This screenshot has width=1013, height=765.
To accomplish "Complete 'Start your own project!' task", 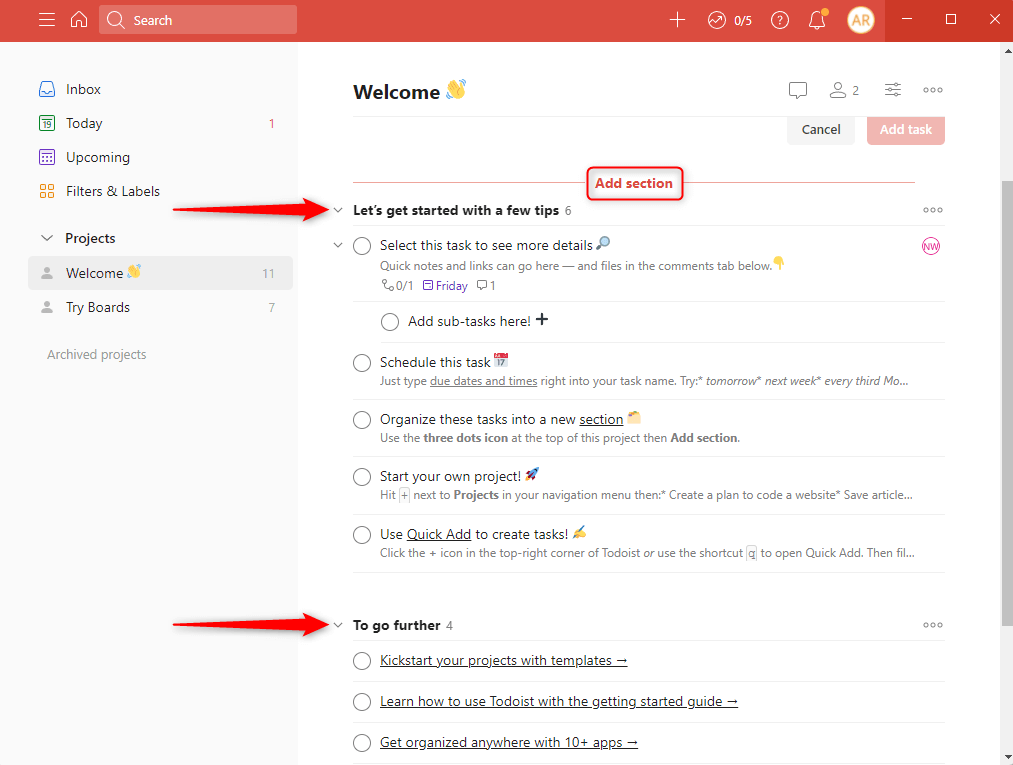I will tap(362, 477).
